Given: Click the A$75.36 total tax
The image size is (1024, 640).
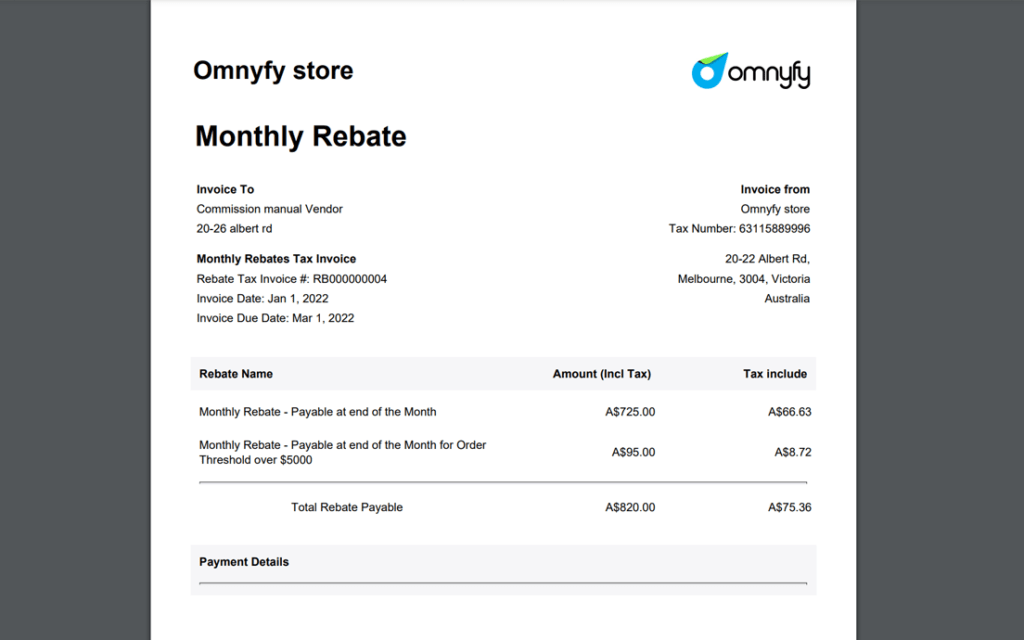Looking at the screenshot, I should coord(790,507).
